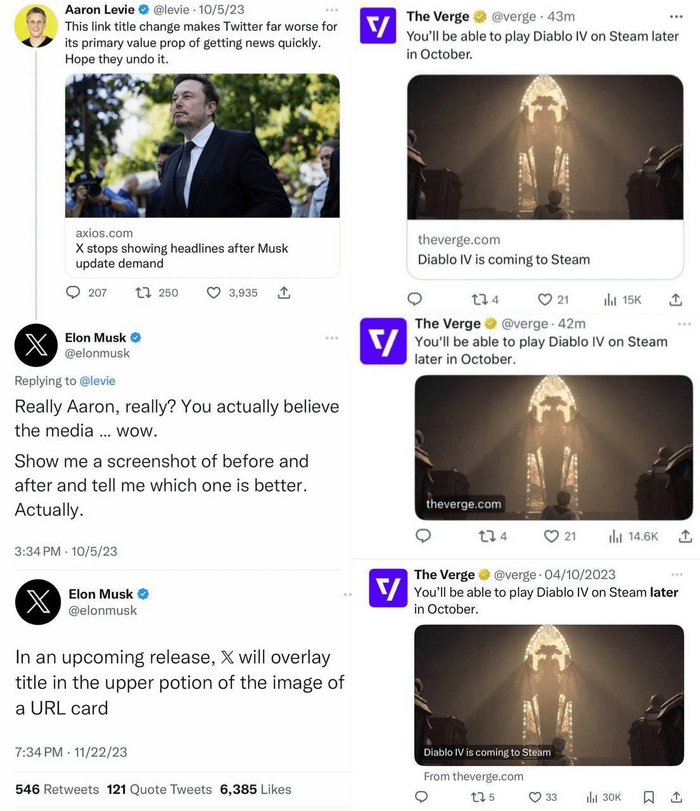Reply to Aaron Levie's tweet
The height and width of the screenshot is (811, 700).
pos(73,293)
